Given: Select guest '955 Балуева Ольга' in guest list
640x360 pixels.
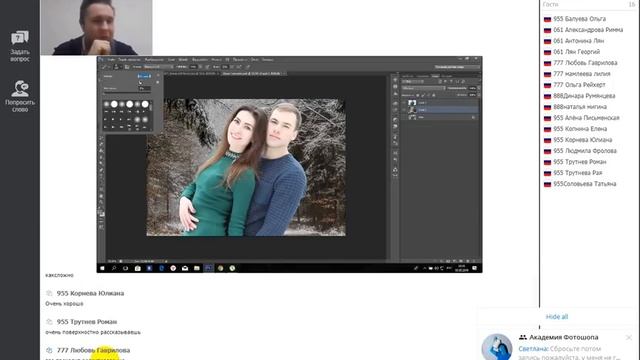Looking at the screenshot, I should (x=580, y=19).
